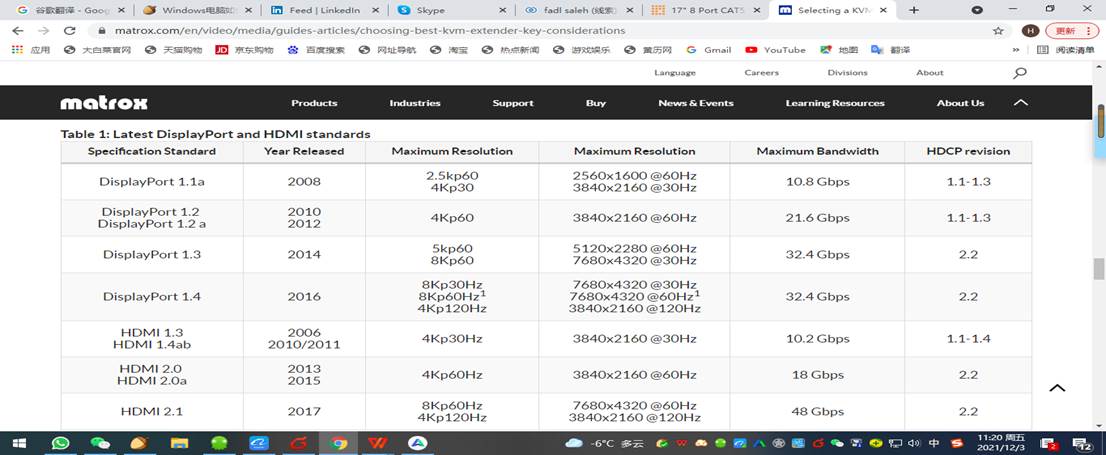Open the 阅读清单 reading list
Screen dimensions: 1106x455
click(x=1066, y=50)
